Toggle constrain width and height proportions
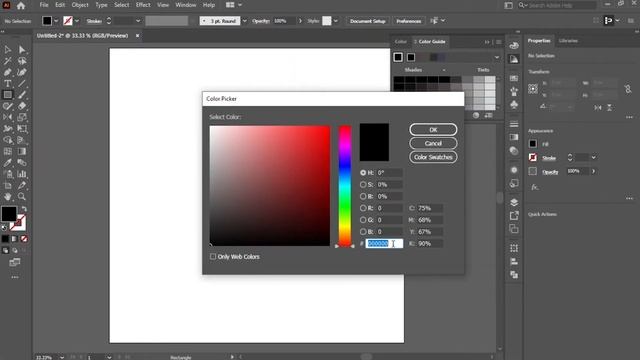Viewport: 640px width, 360px height. point(628,89)
